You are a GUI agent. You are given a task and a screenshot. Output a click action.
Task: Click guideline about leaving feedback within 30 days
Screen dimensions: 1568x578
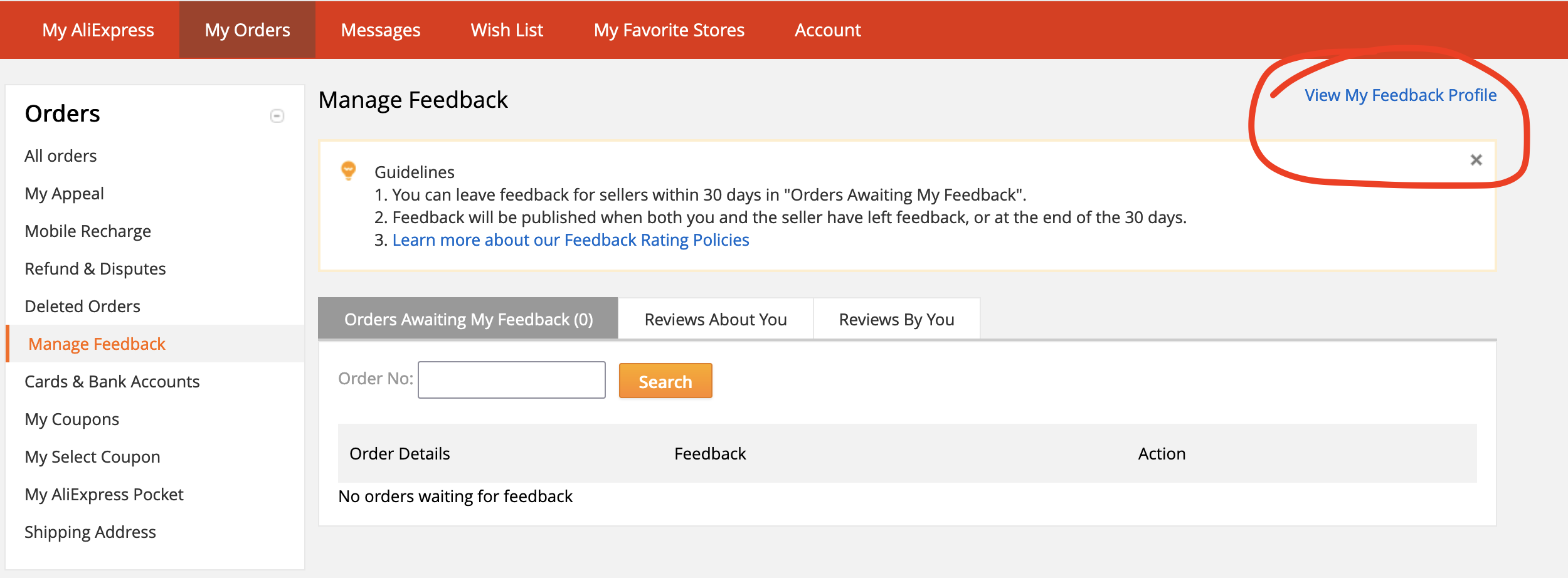(700, 195)
